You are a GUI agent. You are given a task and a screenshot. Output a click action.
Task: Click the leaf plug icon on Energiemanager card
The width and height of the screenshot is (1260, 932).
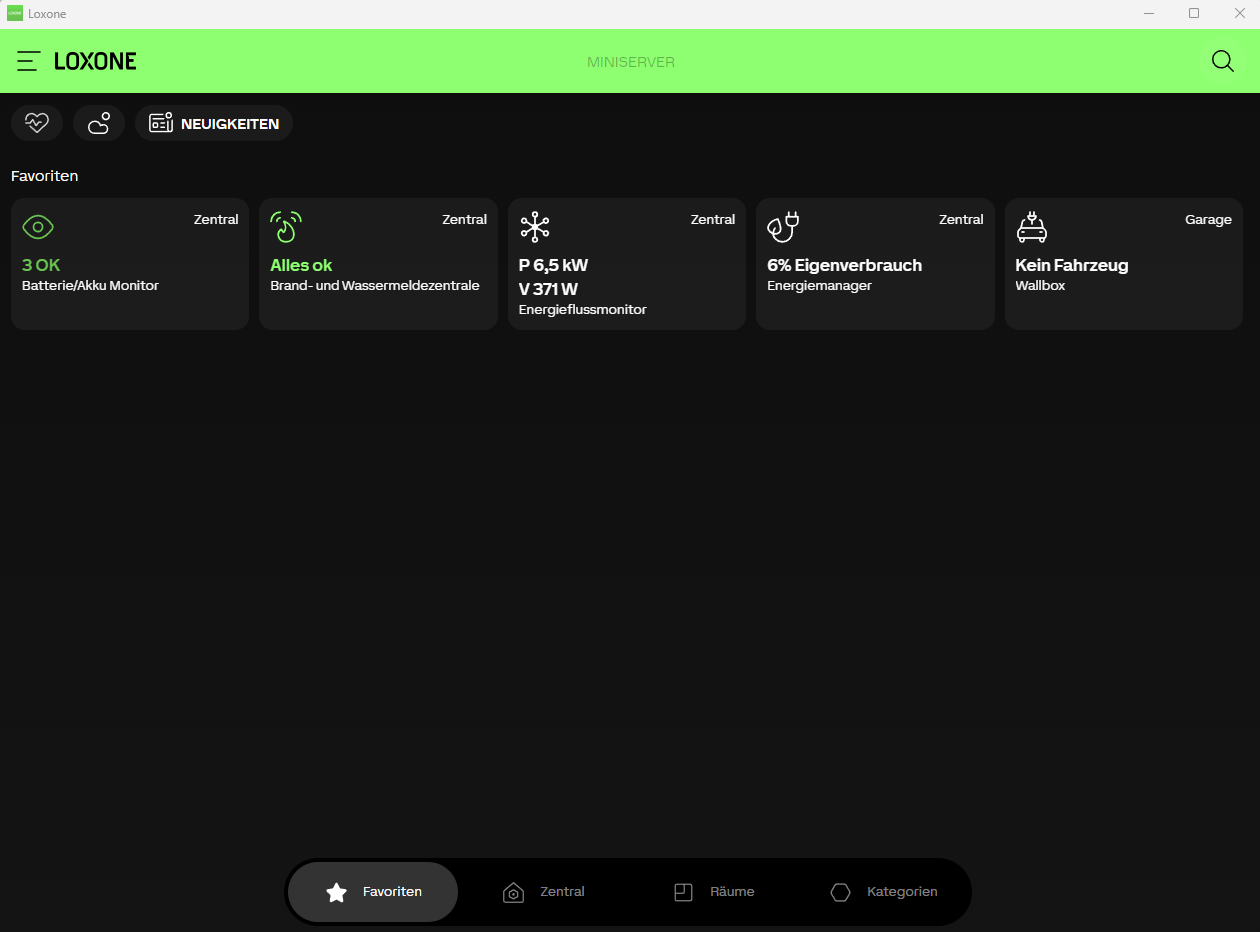tap(783, 227)
